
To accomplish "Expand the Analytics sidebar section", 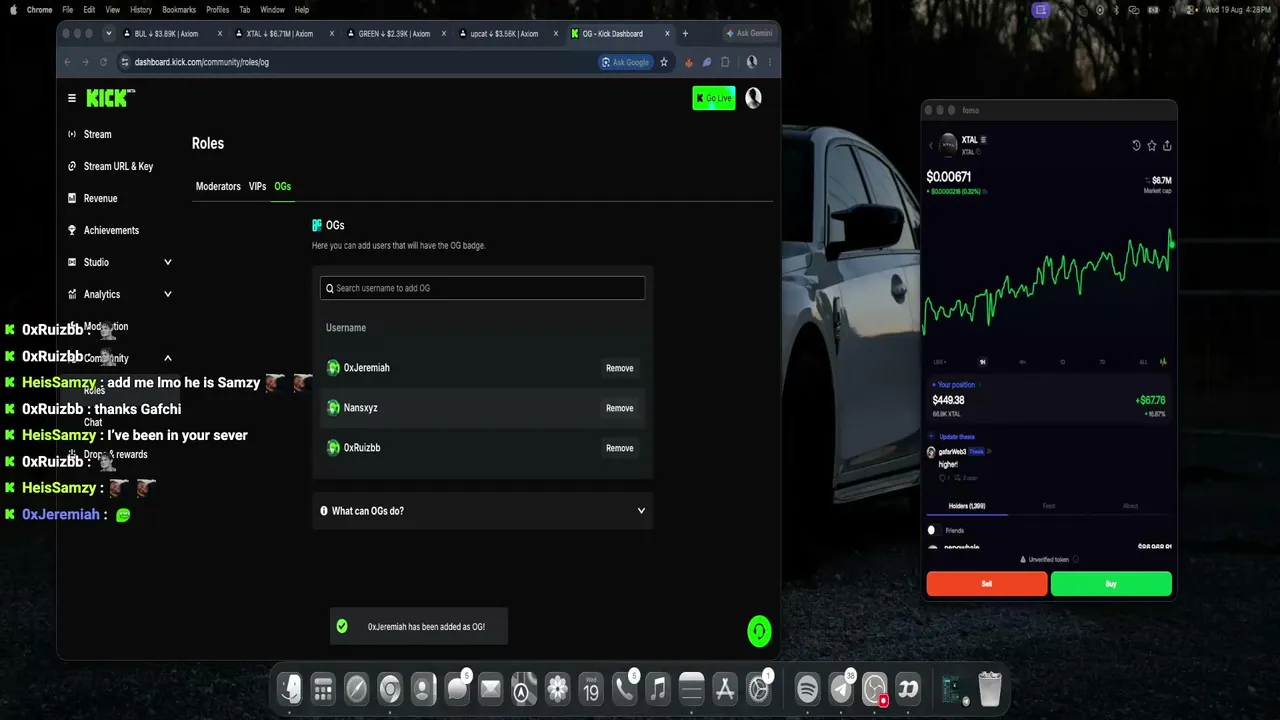I will click(x=168, y=294).
